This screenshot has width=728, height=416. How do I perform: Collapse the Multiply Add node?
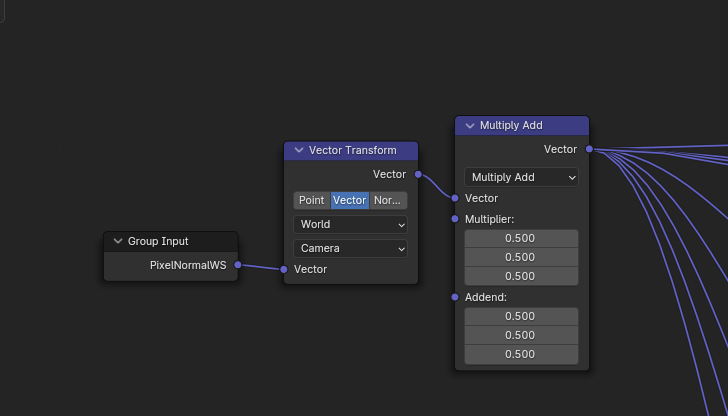(469, 125)
